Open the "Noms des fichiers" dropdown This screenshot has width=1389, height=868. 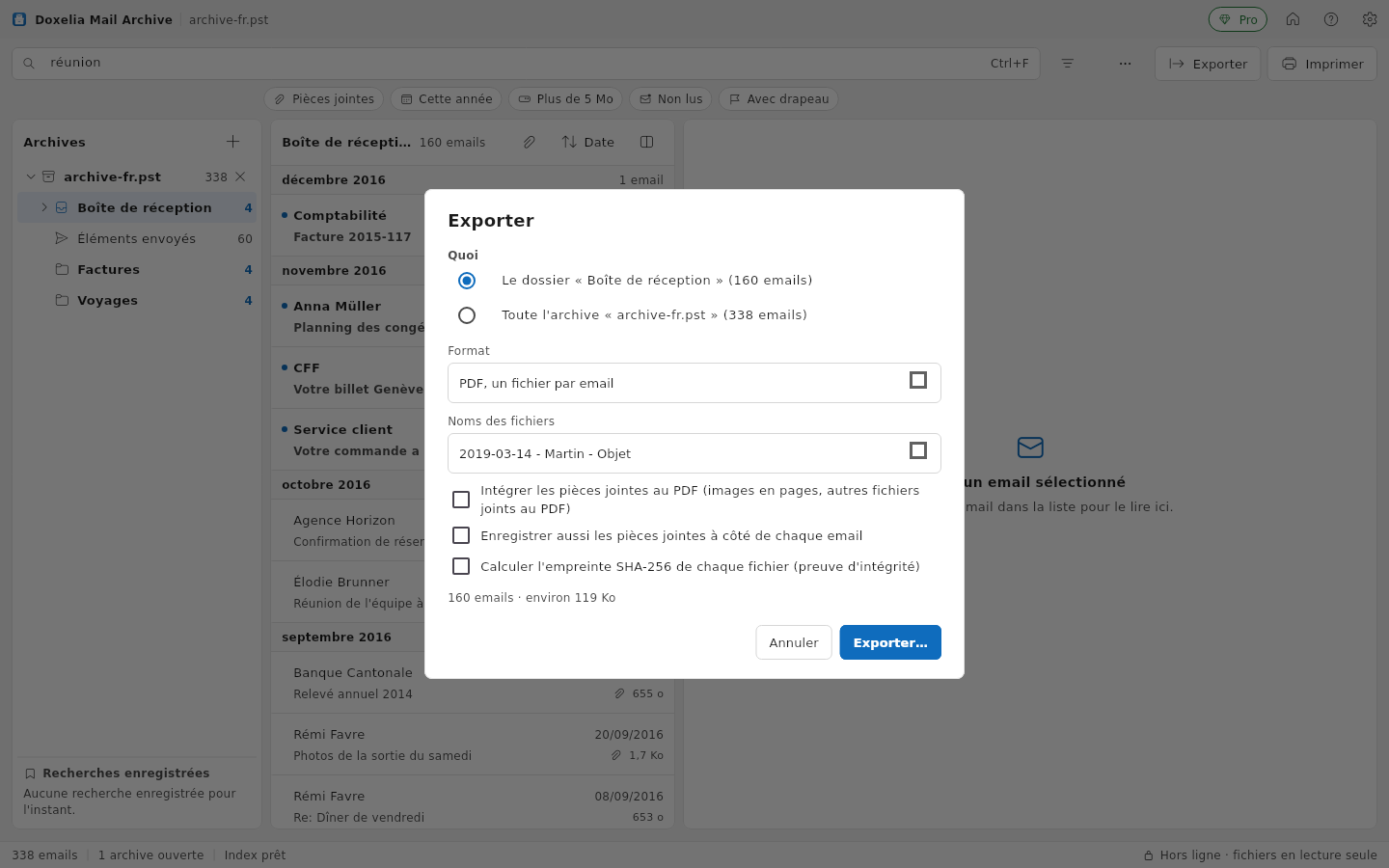pyautogui.click(x=694, y=453)
